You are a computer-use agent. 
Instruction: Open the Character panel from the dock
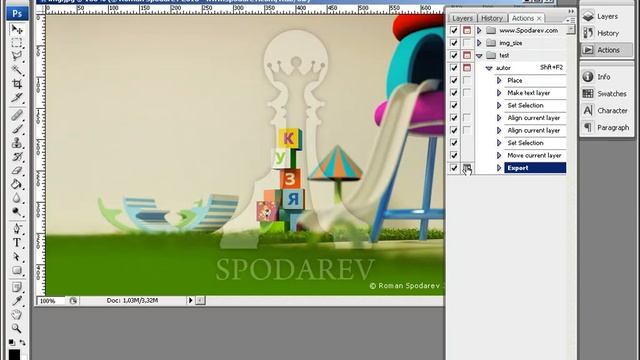[x=607, y=111]
